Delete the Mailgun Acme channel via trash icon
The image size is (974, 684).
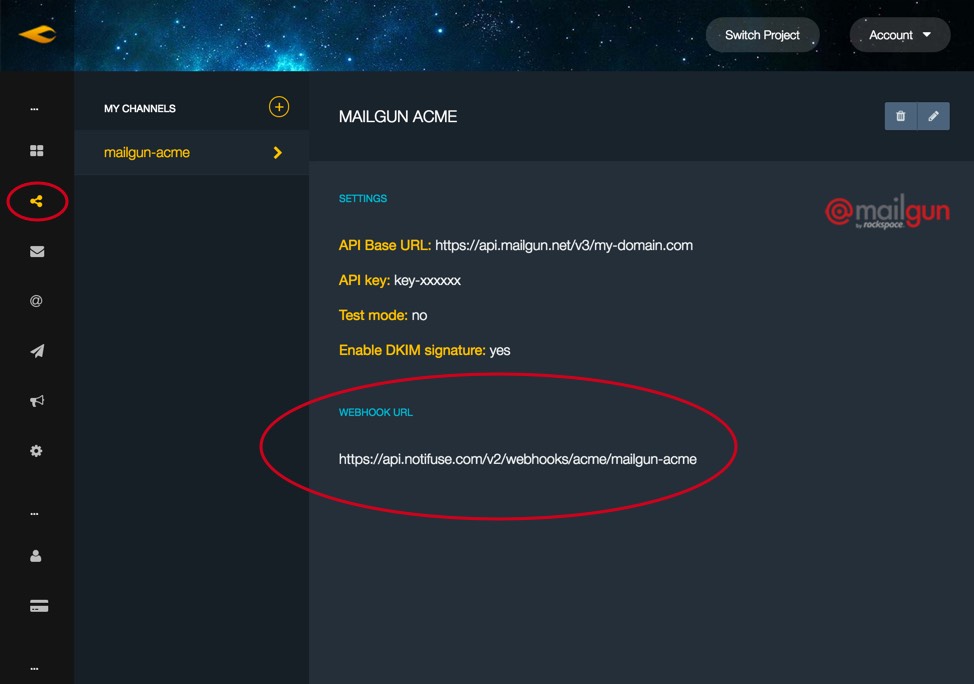click(901, 116)
